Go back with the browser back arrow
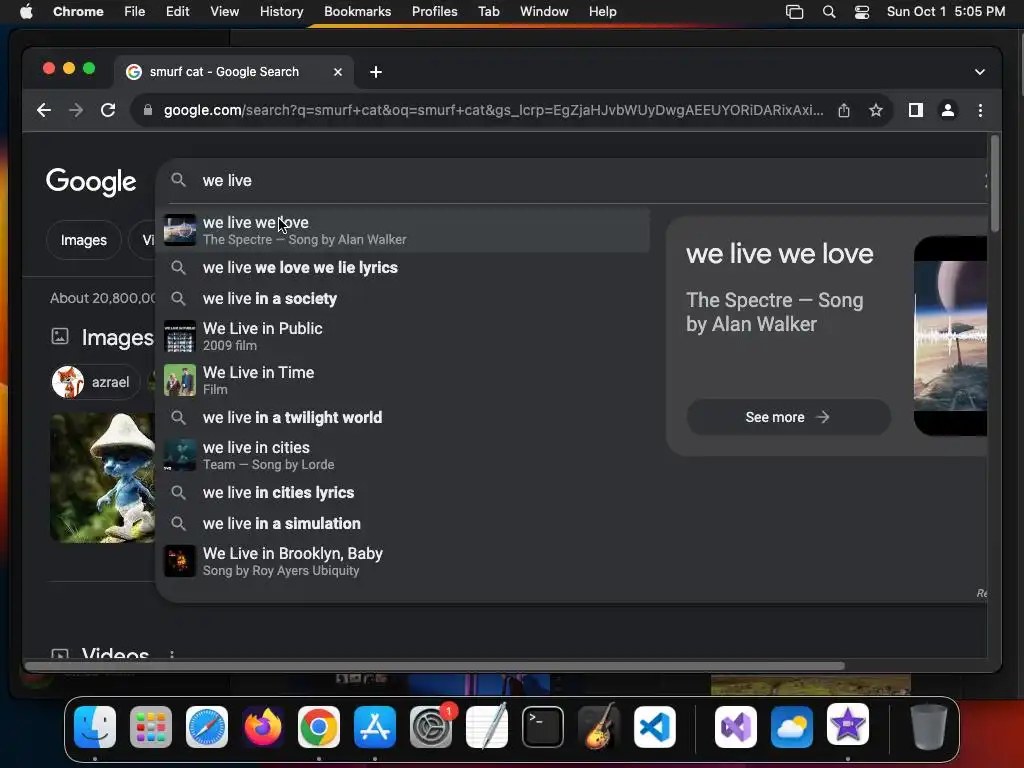Image resolution: width=1024 pixels, height=768 pixels. tap(44, 110)
